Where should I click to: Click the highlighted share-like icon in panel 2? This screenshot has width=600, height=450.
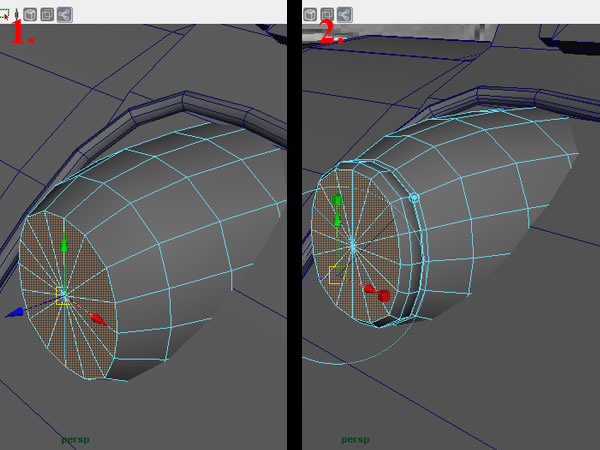344,15
